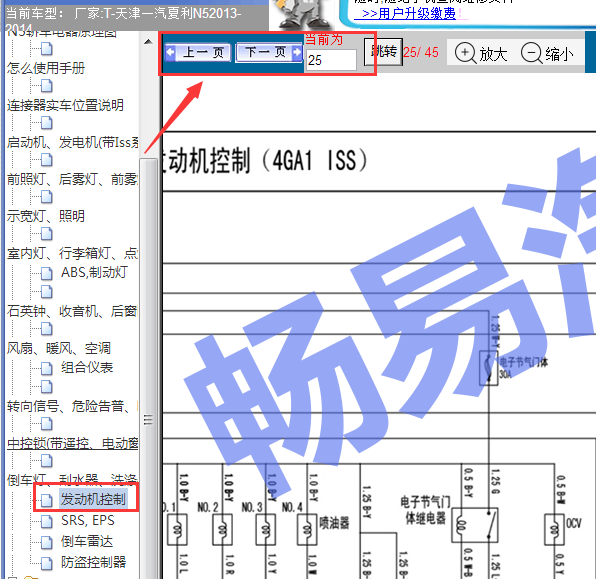596x579 pixels.
Task: Click page icon beside 防盗控制器
Action: point(47,563)
